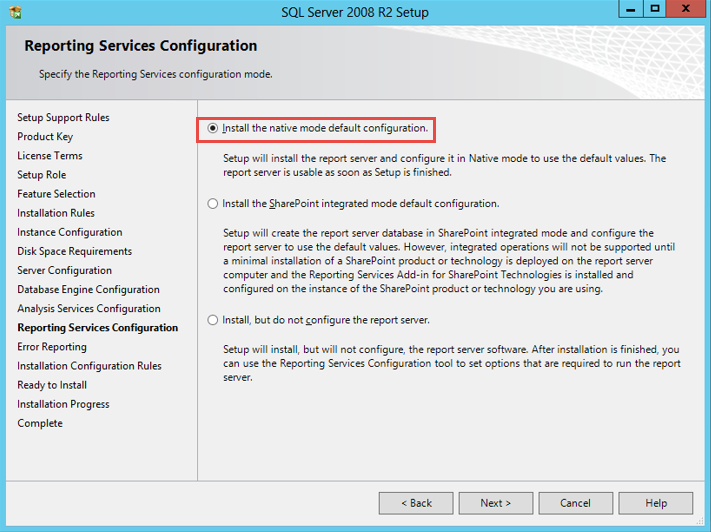Click the Error Reporting step
This screenshot has height=532, width=711.
click(x=52, y=347)
